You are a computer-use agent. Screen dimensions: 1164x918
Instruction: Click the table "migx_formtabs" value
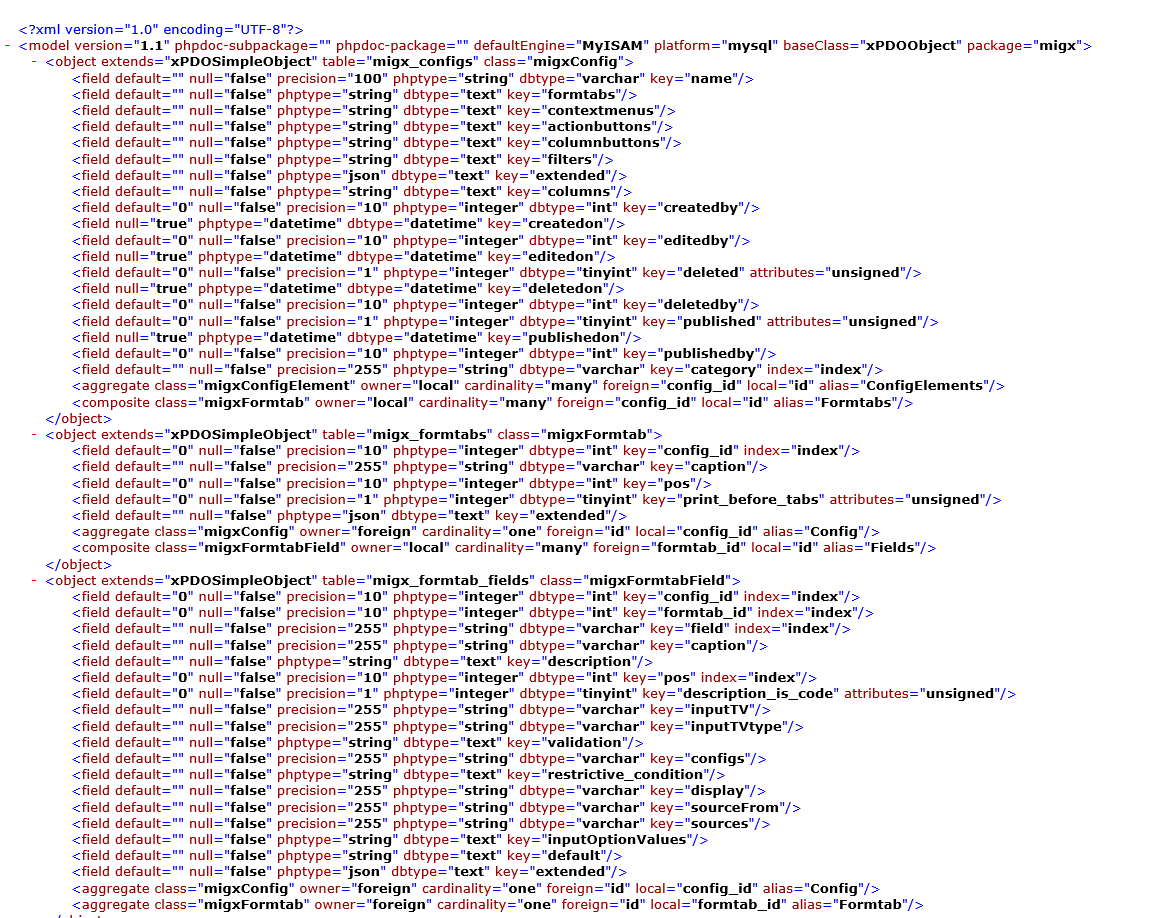click(x=429, y=435)
